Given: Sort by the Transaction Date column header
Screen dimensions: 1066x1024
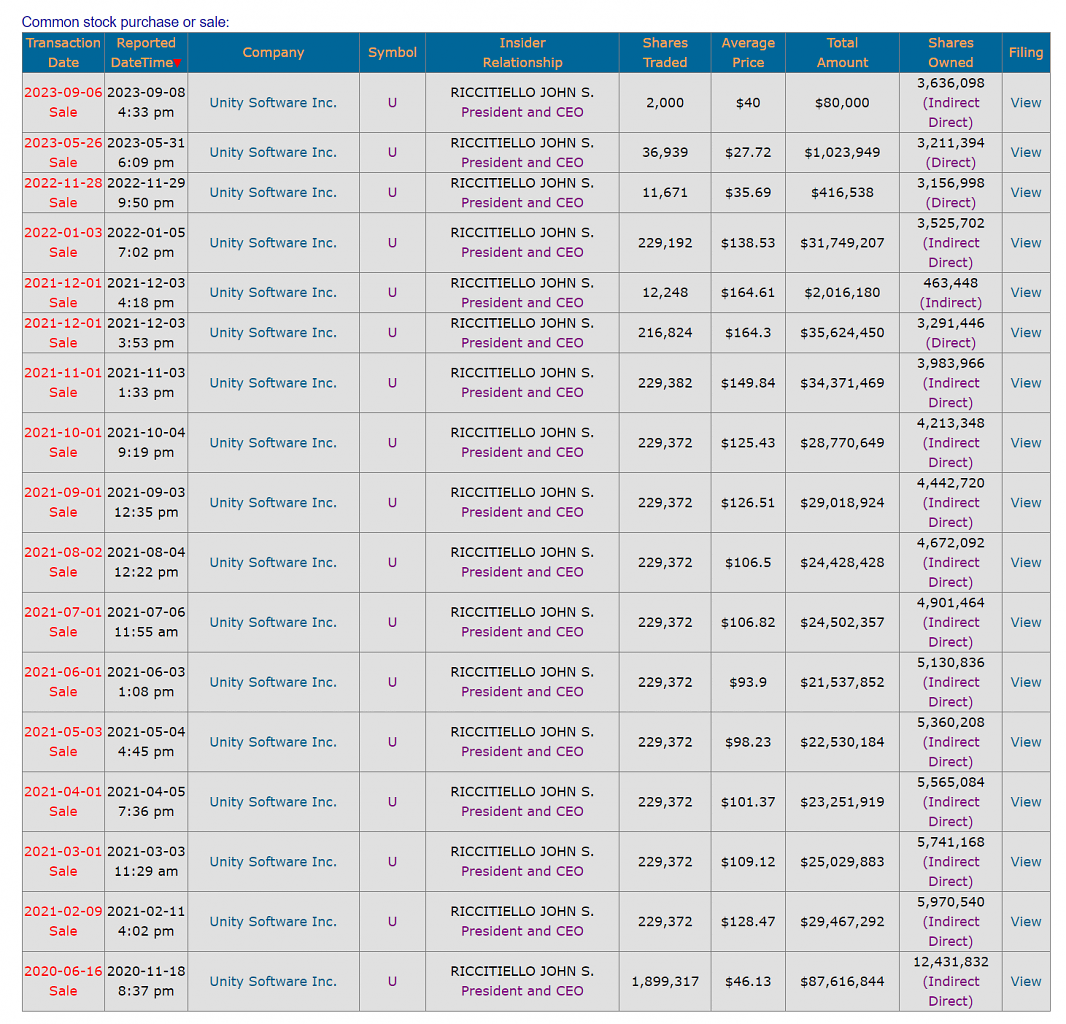Looking at the screenshot, I should click(x=63, y=52).
